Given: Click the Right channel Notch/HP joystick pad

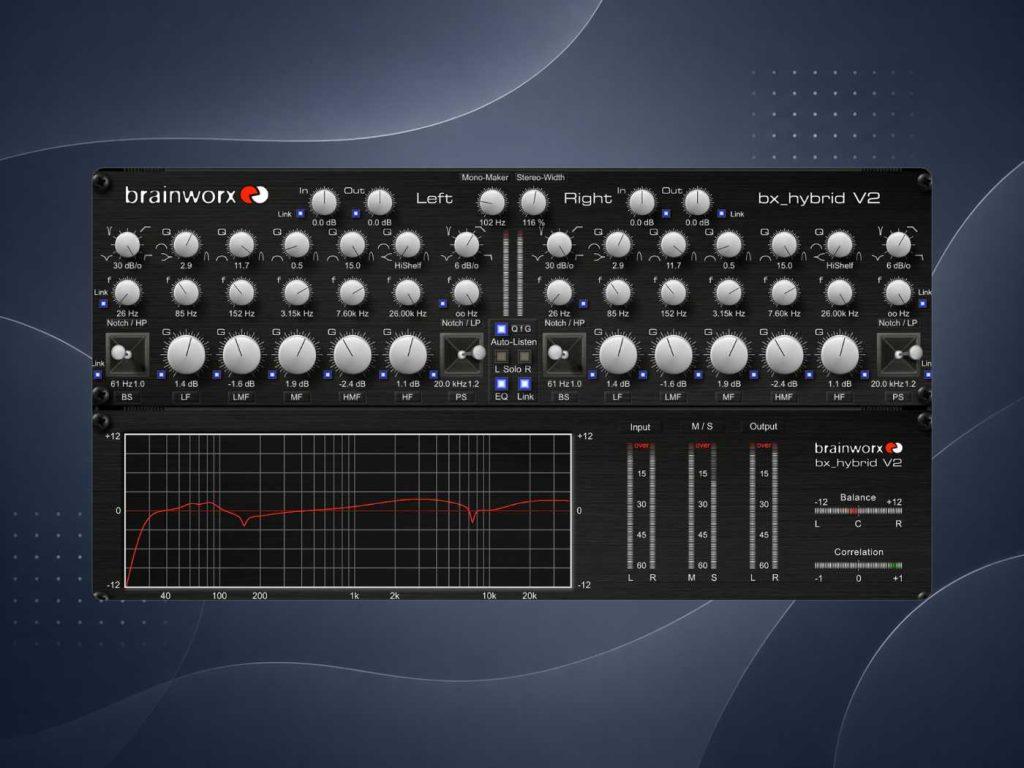Looking at the screenshot, I should (564, 355).
